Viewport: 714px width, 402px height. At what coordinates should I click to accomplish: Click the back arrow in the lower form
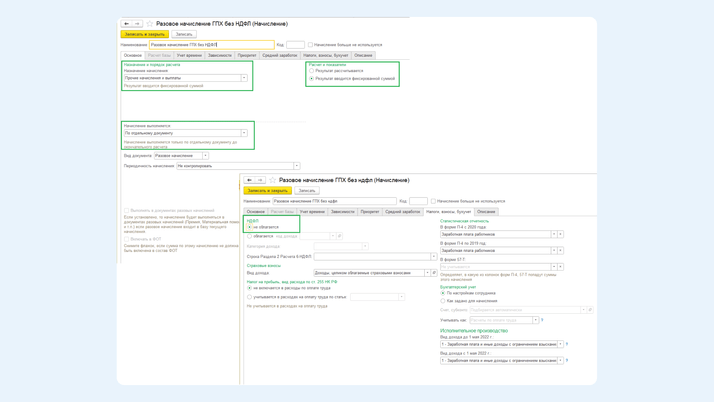click(250, 180)
